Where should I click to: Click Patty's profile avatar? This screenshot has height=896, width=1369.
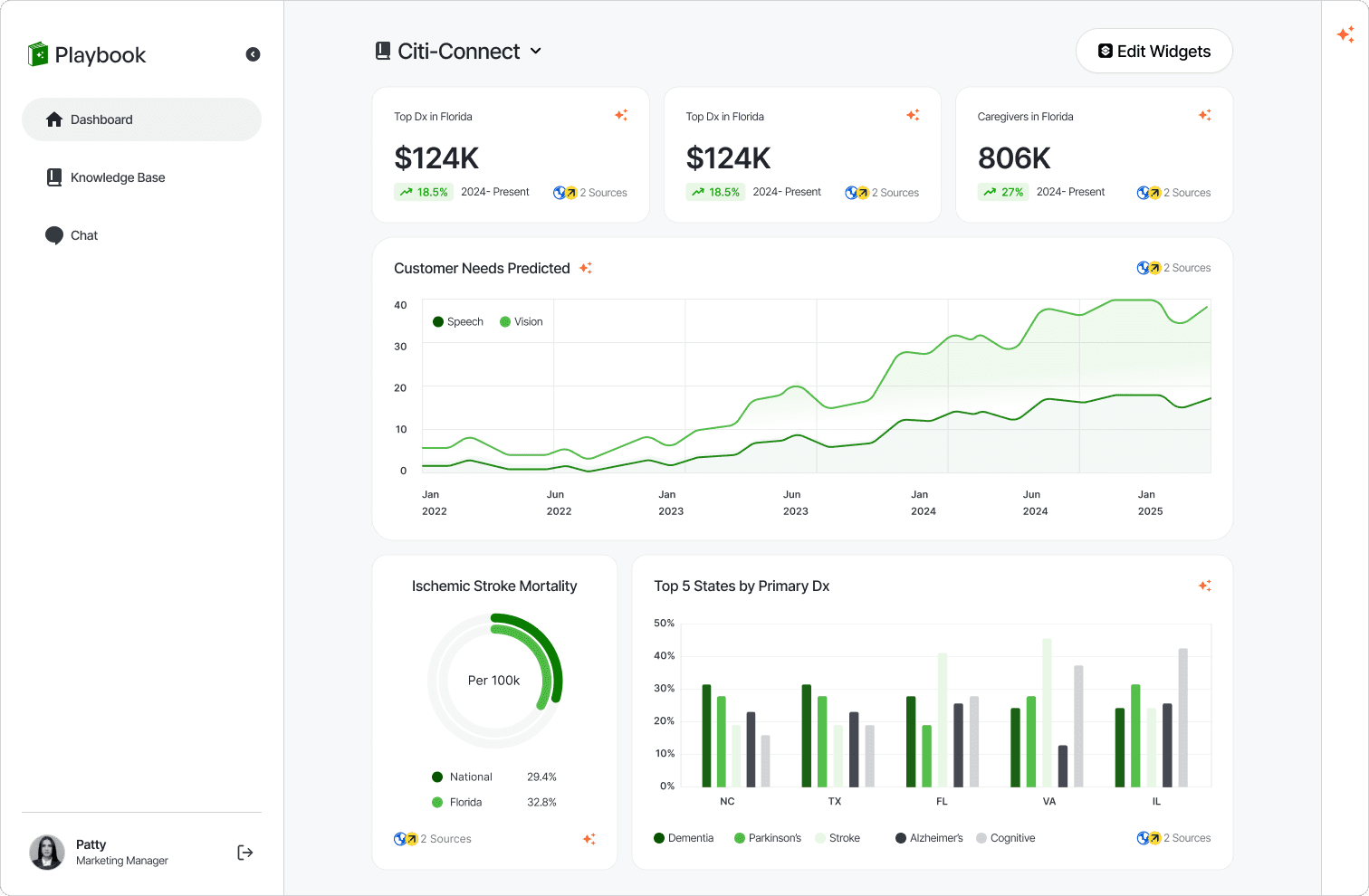tap(47, 853)
